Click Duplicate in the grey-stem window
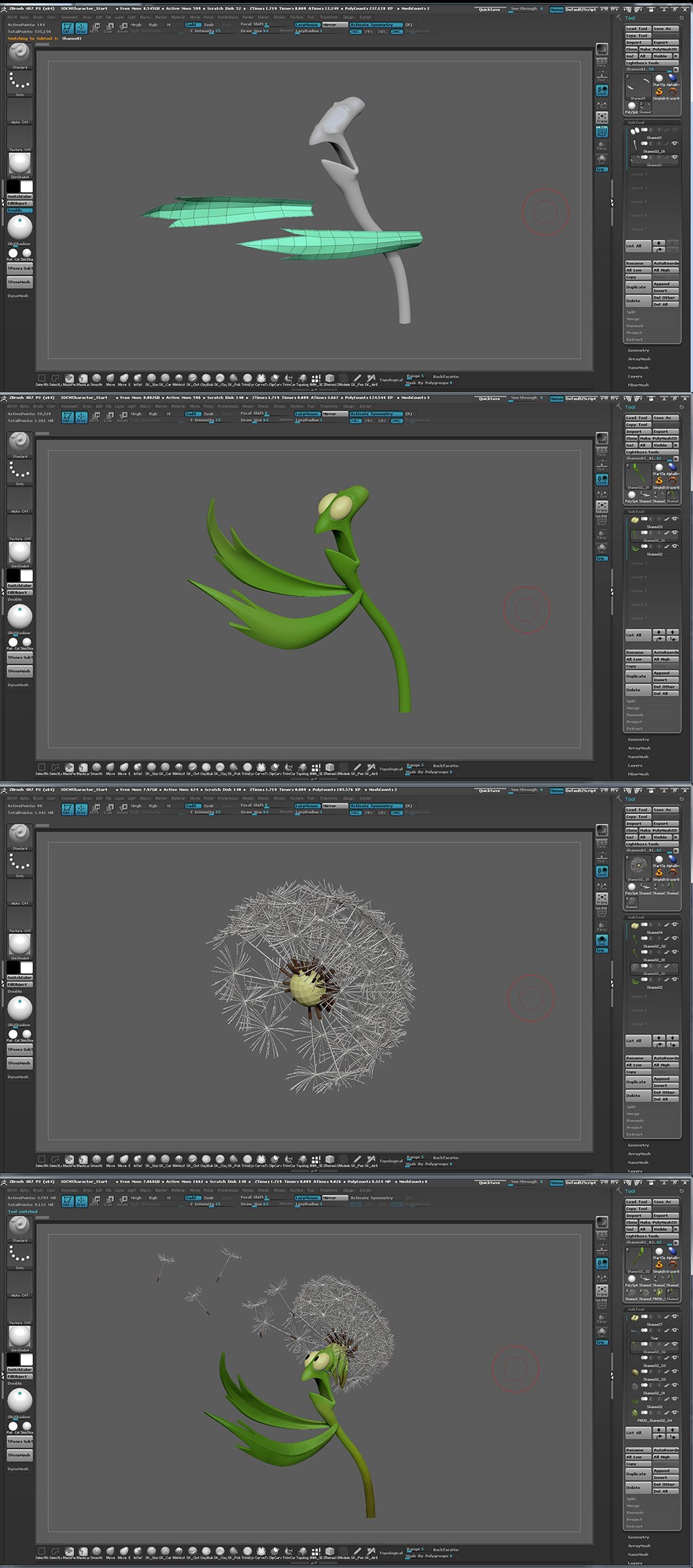The image size is (693, 1568). click(x=638, y=287)
